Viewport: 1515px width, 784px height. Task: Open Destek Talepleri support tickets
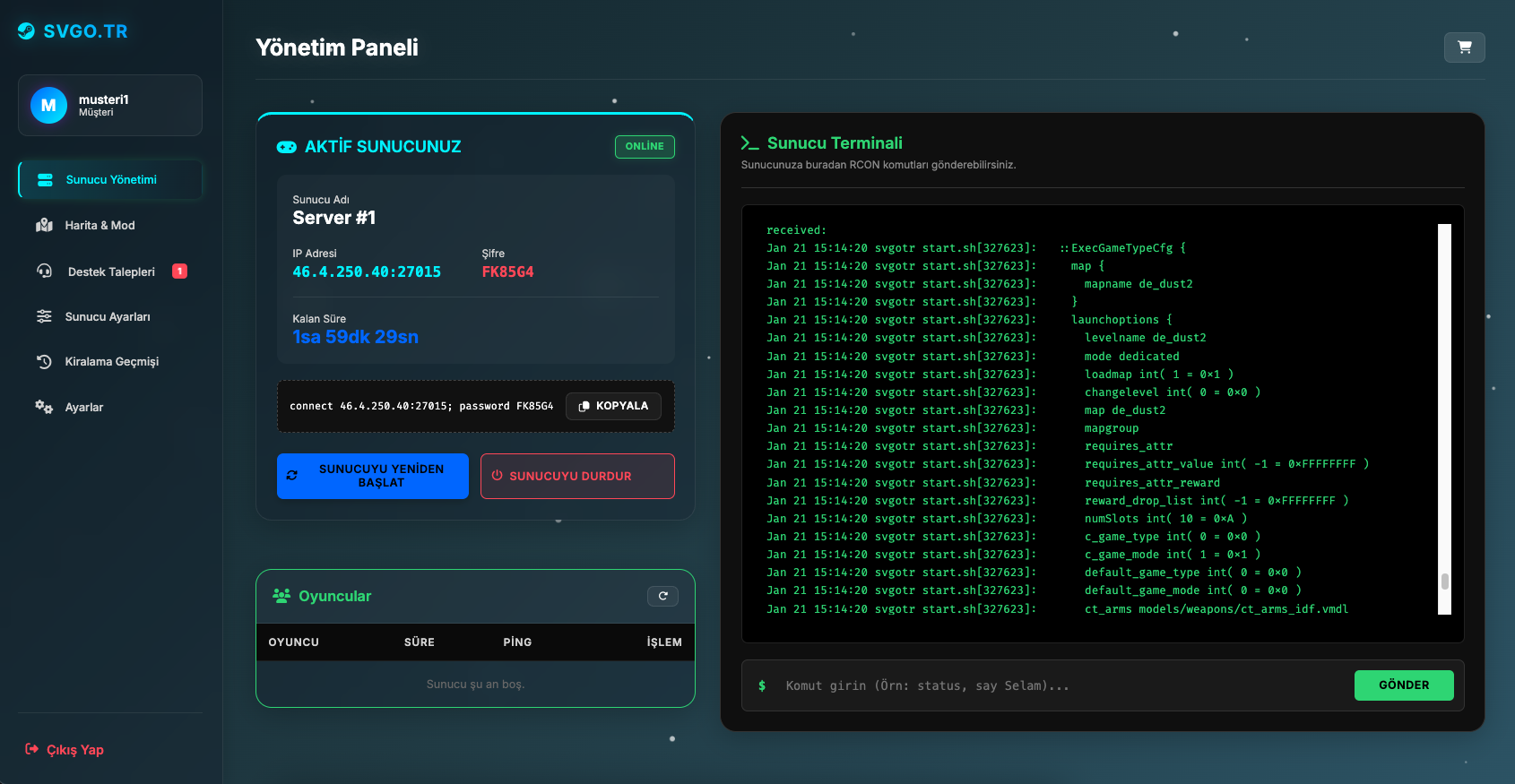111,271
